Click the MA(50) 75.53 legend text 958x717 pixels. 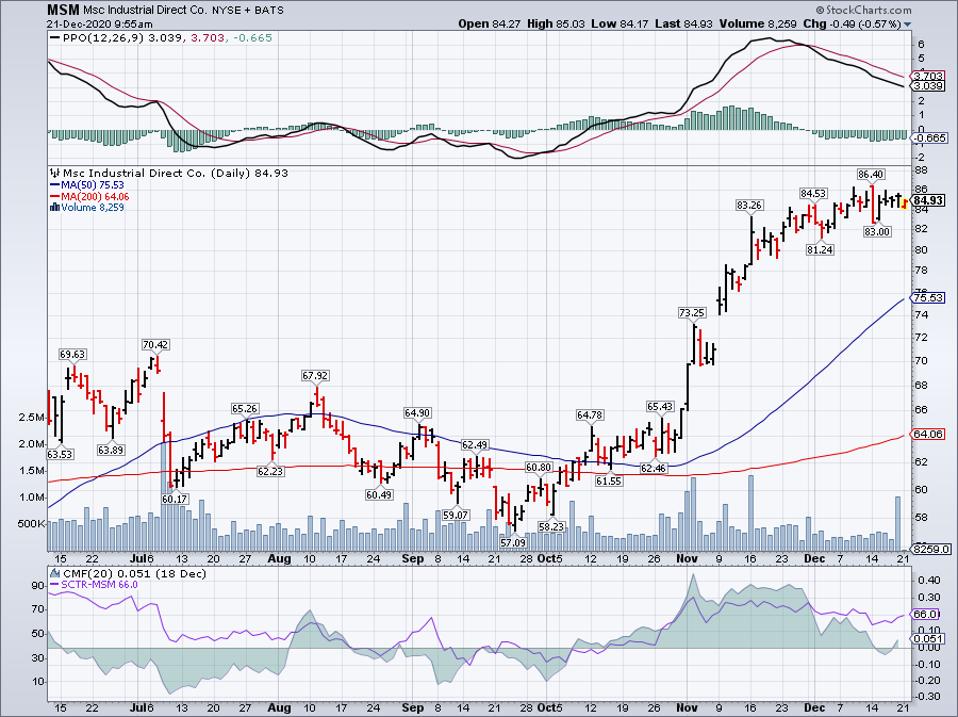(92, 185)
